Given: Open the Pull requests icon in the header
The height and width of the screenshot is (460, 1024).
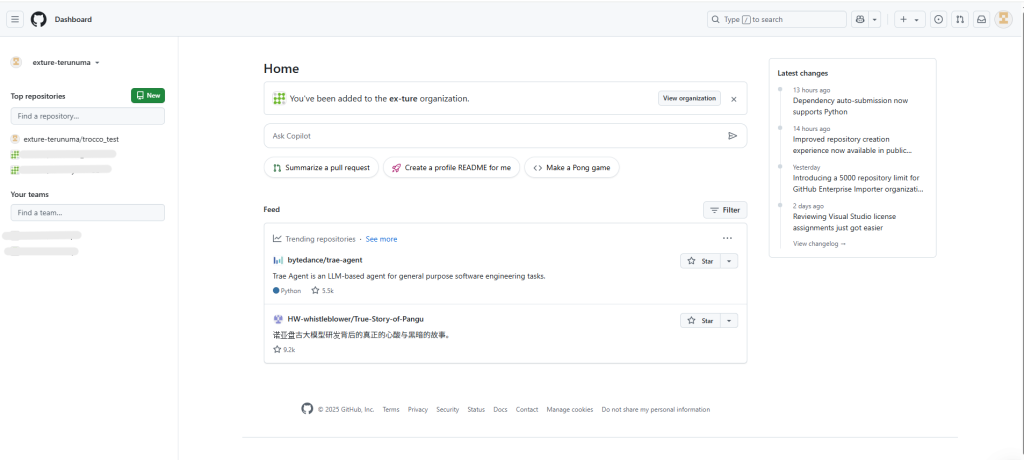Looking at the screenshot, I should click(x=959, y=20).
